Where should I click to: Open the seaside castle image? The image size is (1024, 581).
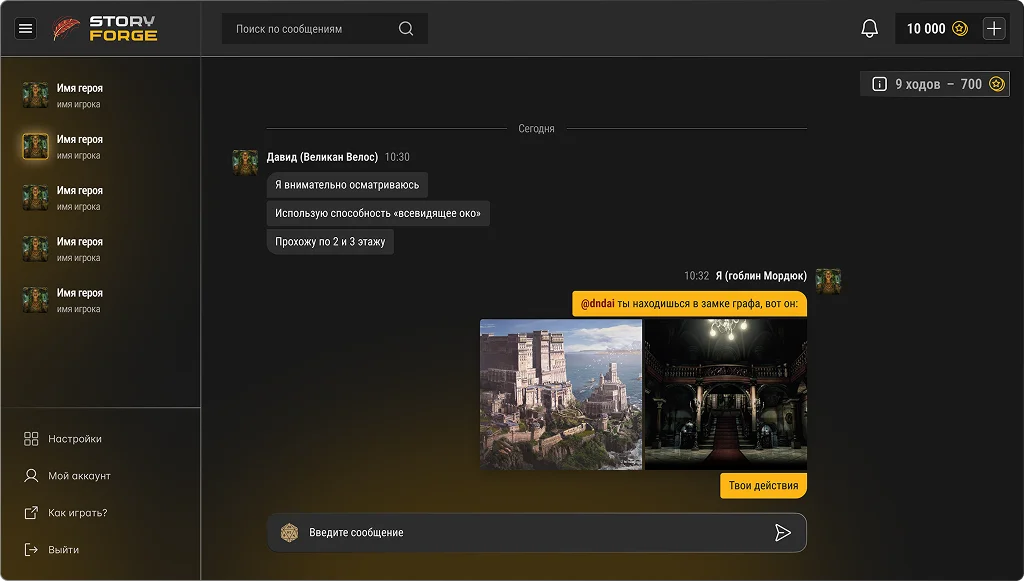coord(561,394)
